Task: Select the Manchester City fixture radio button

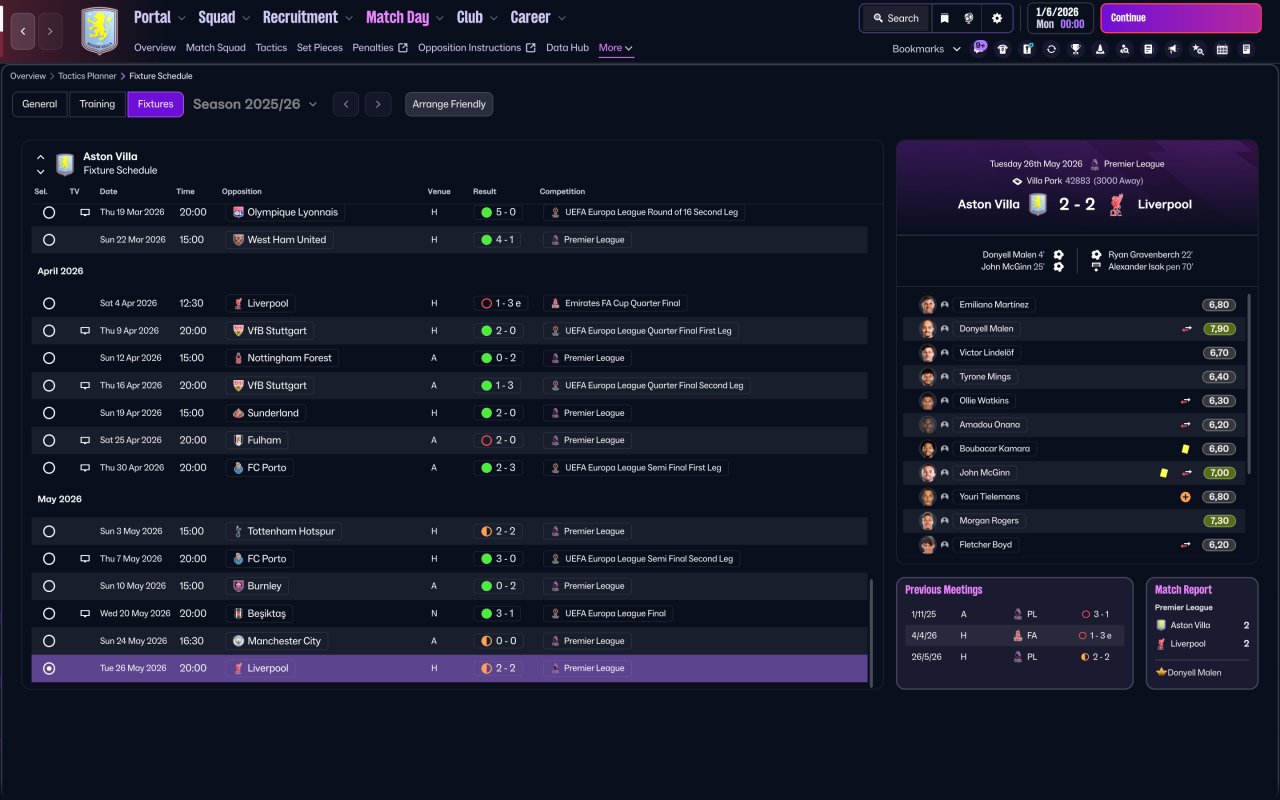Action: click(49, 641)
